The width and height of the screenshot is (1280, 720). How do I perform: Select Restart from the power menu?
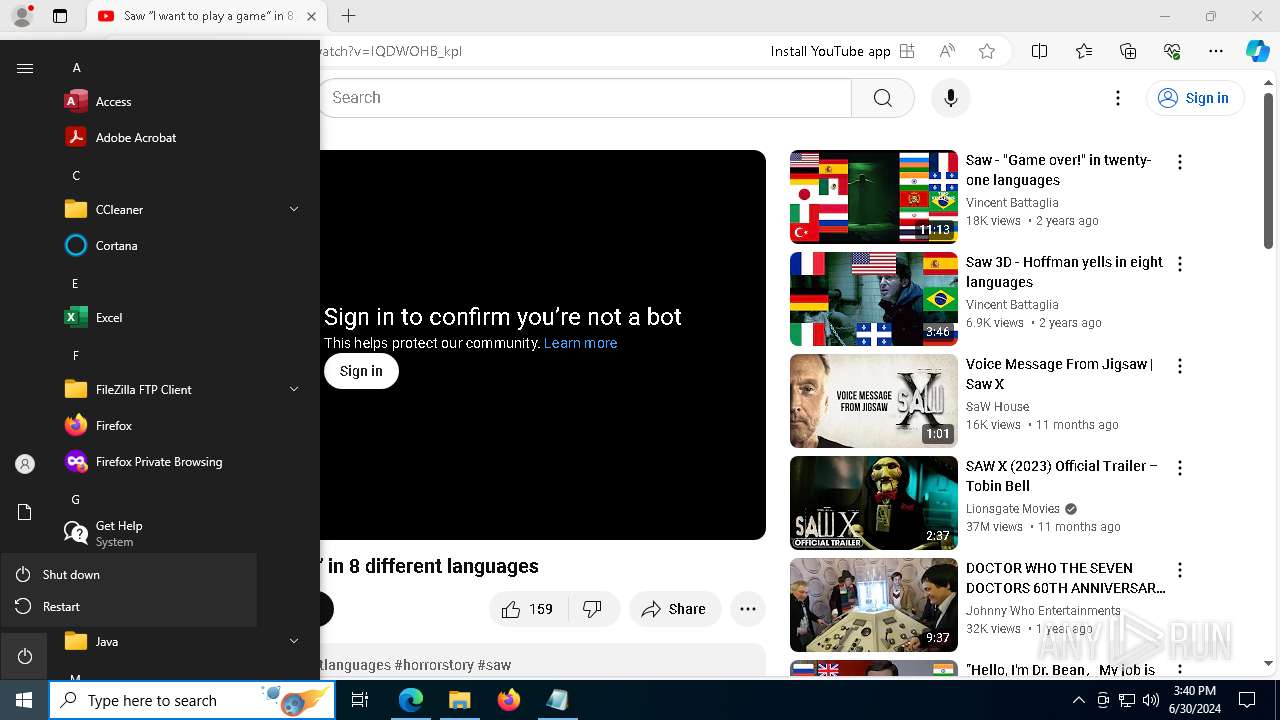[x=129, y=607]
